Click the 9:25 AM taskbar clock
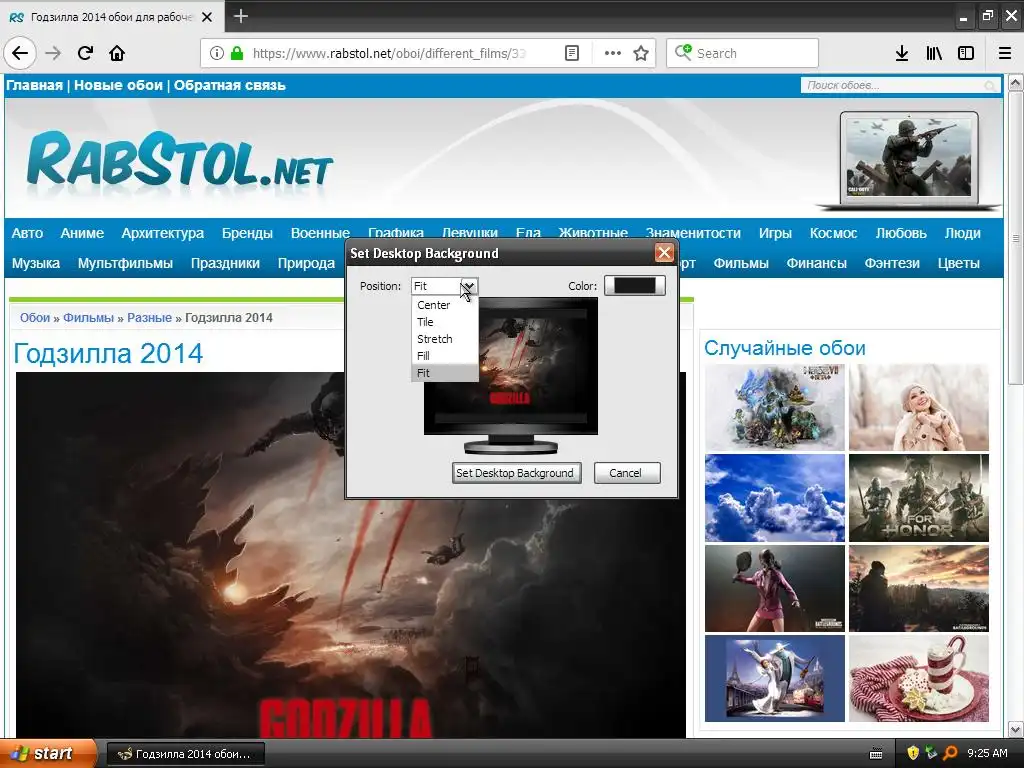The image size is (1024, 768). pos(987,754)
